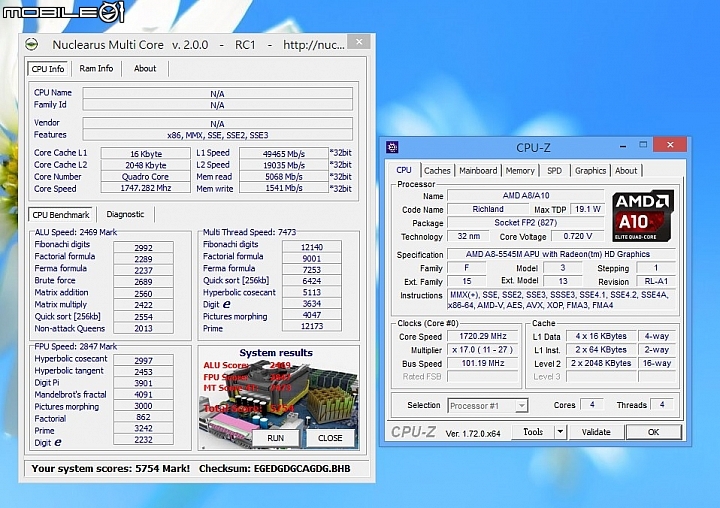Image resolution: width=720 pixels, height=508 pixels.
Task: Click Multi Thread Prime score 12173
Action: coord(312,326)
